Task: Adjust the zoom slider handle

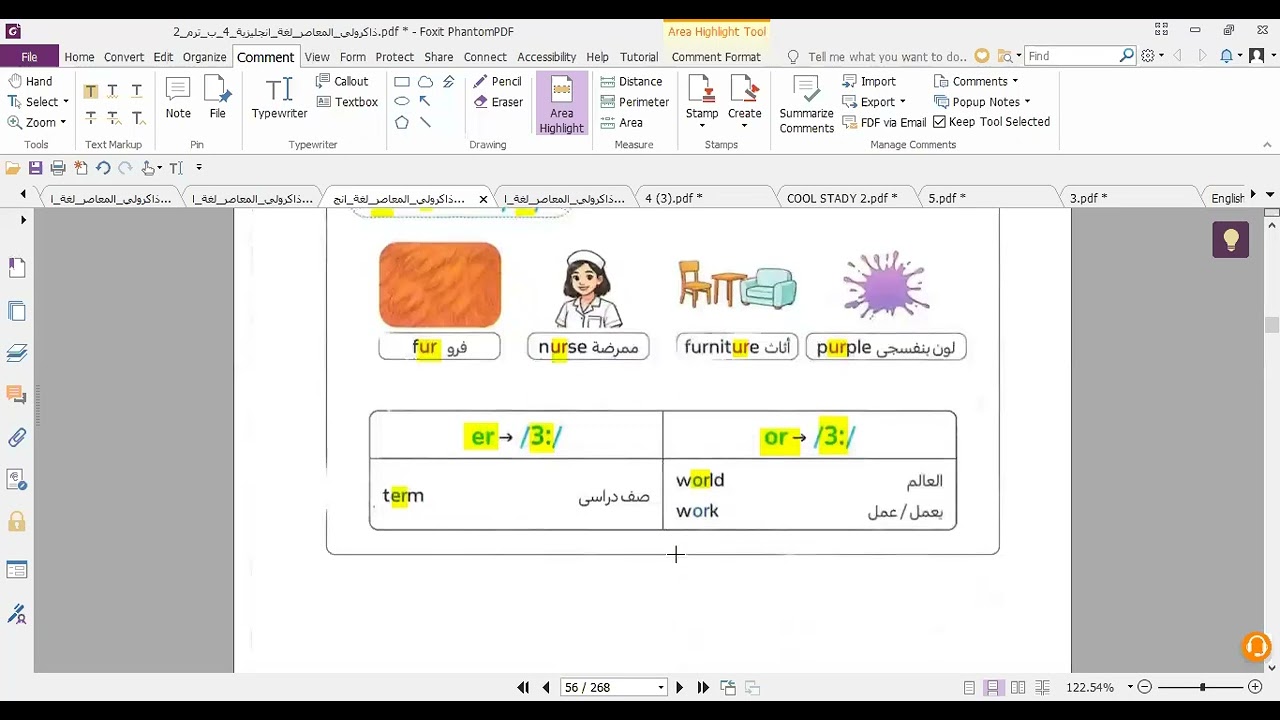Action: [x=1202, y=687]
